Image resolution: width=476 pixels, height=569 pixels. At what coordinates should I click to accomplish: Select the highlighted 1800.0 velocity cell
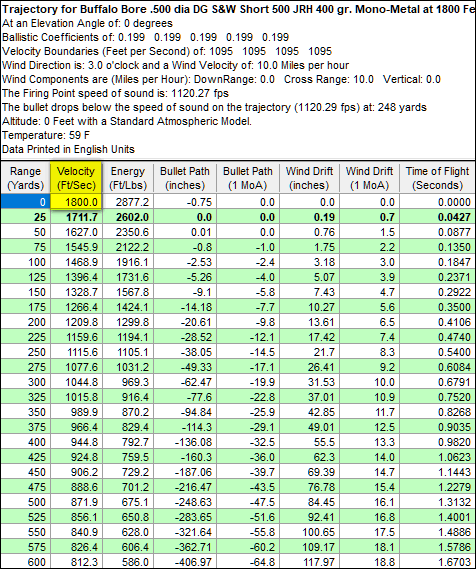(76, 202)
